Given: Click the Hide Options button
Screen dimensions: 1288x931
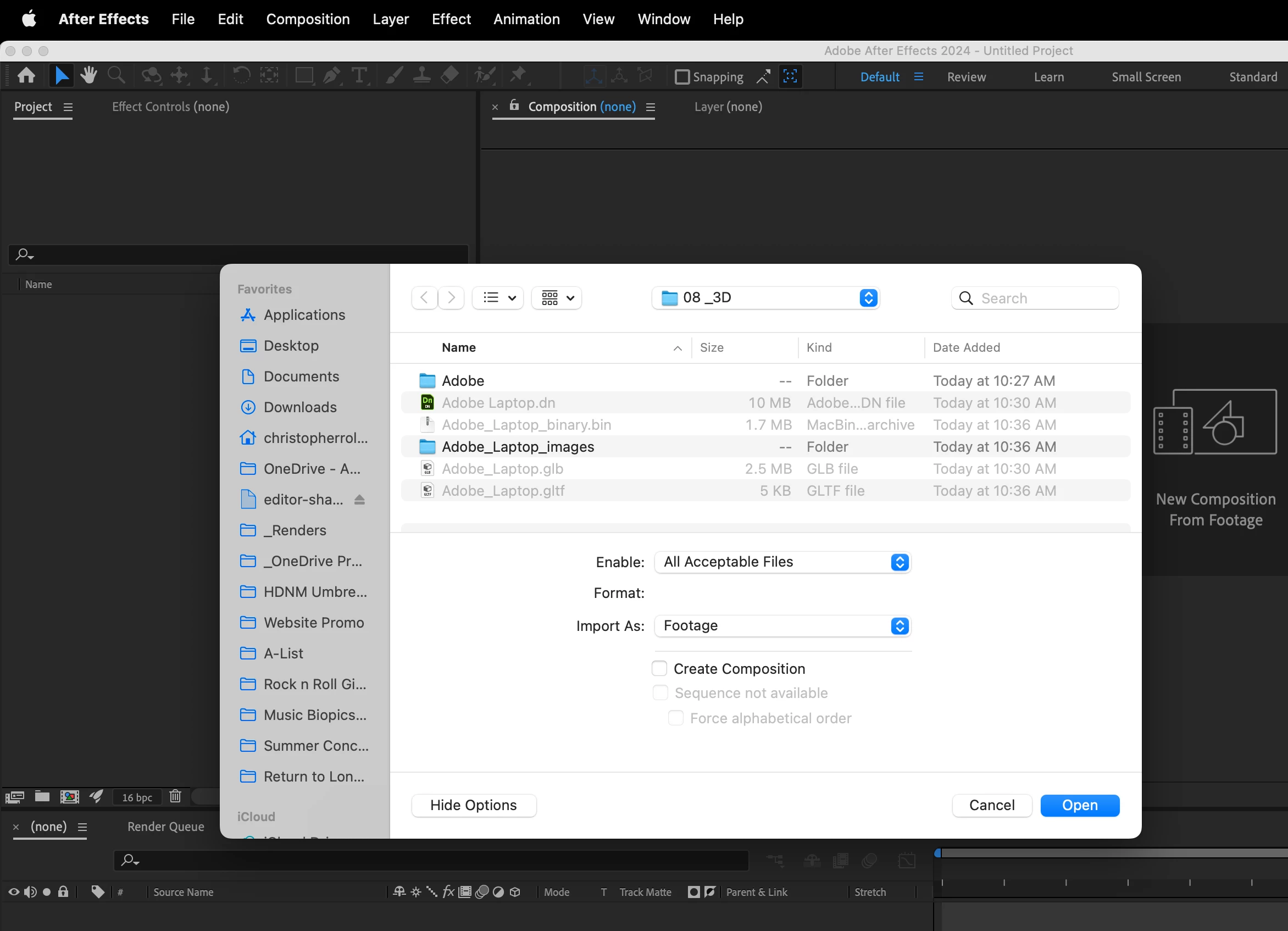Looking at the screenshot, I should point(473,805).
